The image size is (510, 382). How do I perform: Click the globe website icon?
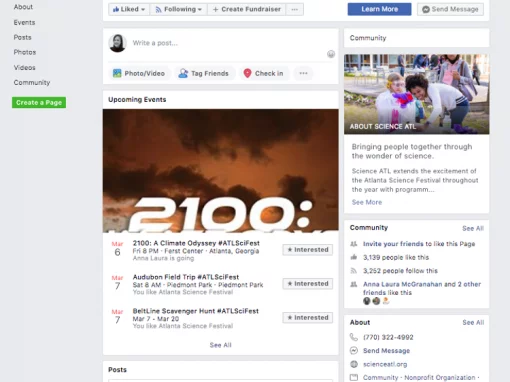(x=354, y=364)
